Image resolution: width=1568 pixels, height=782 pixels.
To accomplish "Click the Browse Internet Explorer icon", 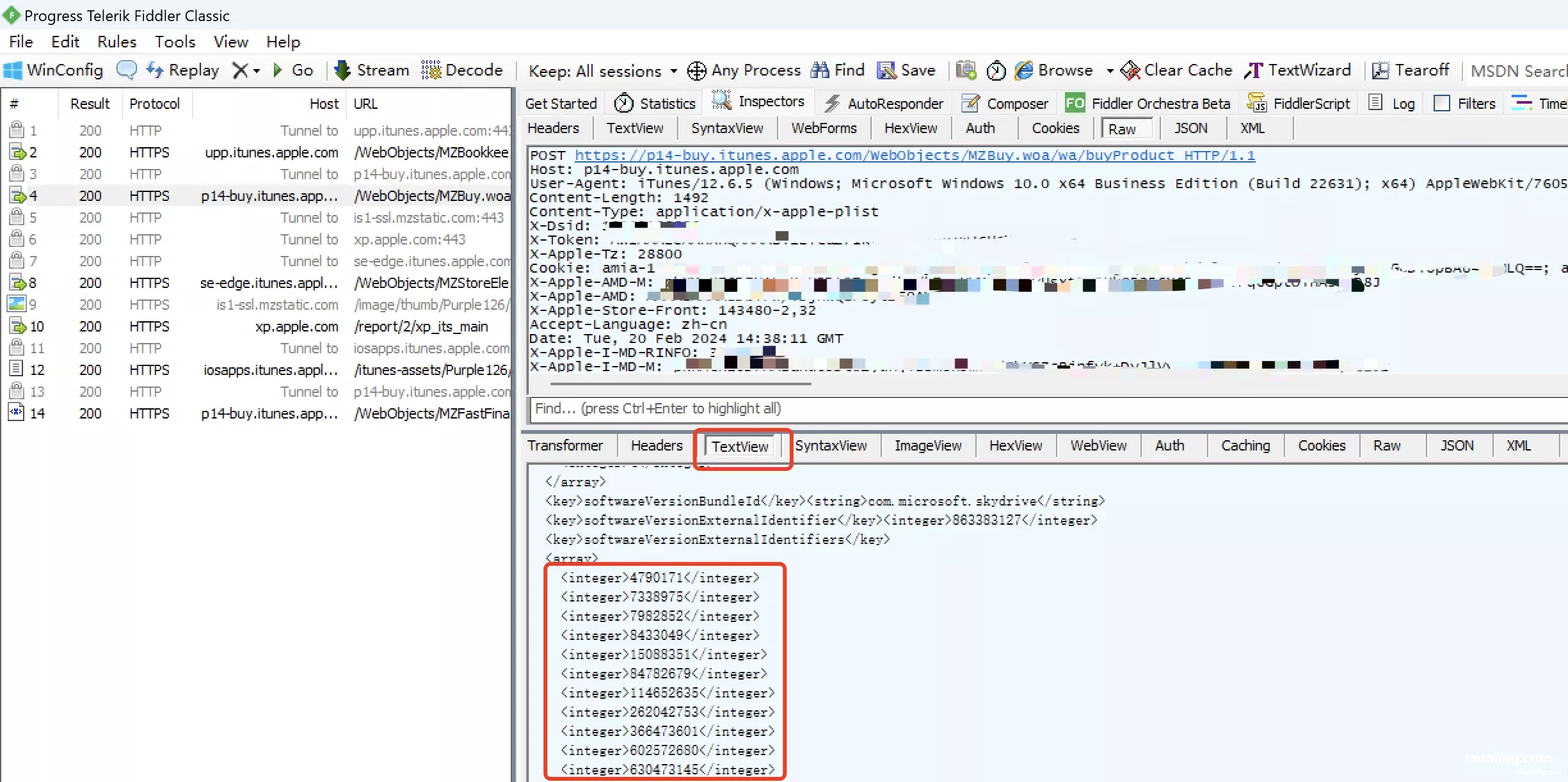I will click(x=1024, y=70).
